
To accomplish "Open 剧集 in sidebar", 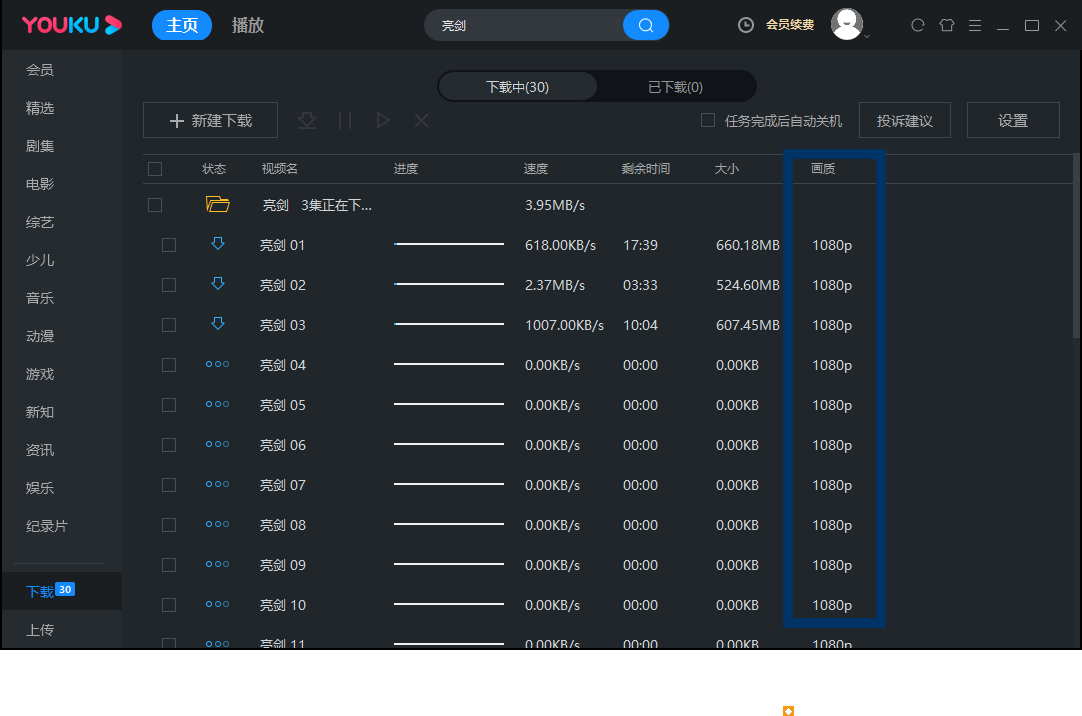I will point(39,146).
